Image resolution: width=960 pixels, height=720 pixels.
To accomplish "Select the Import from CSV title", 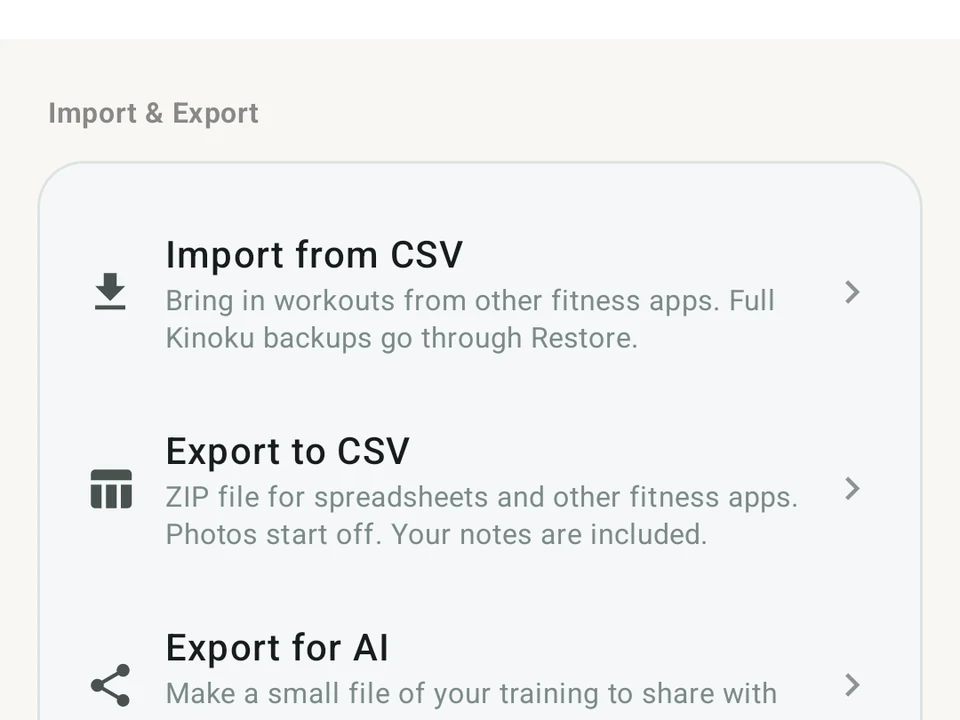I will point(314,254).
